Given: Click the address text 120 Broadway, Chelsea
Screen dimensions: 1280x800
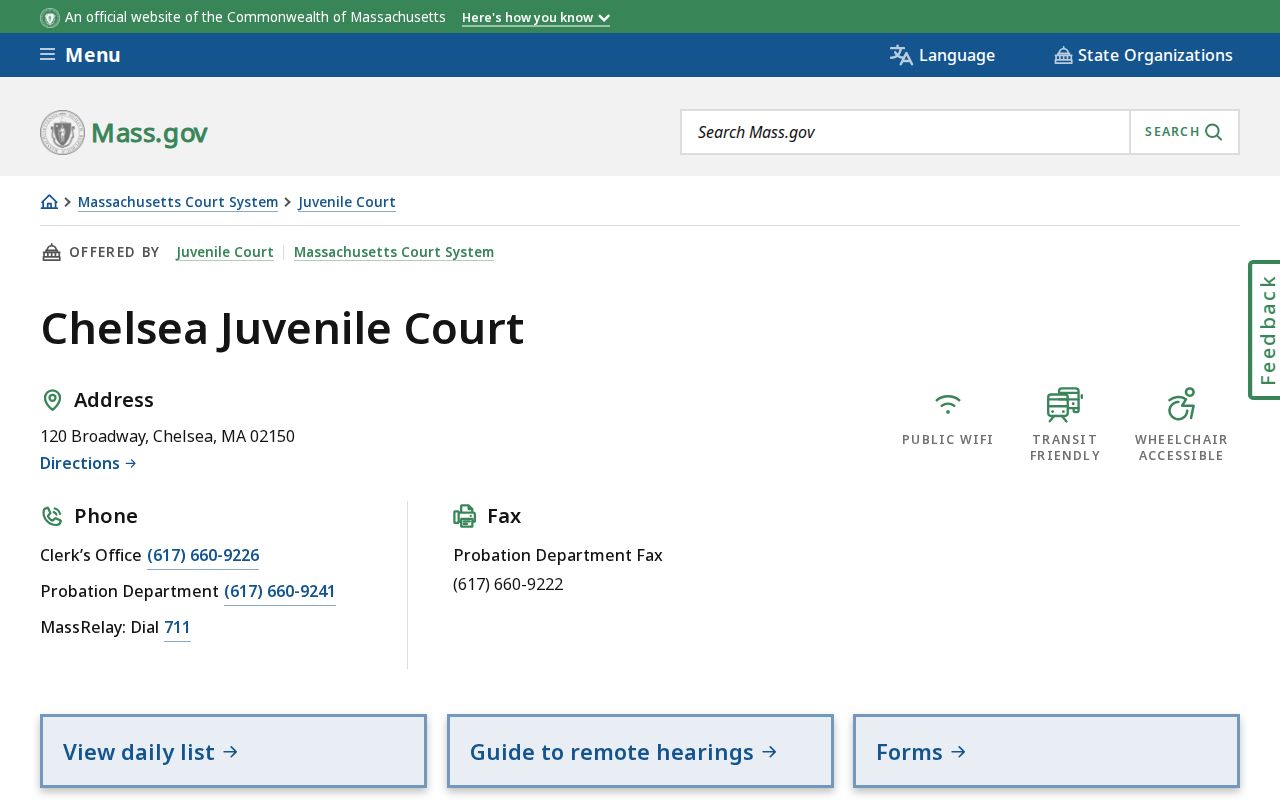Looking at the screenshot, I should tap(167, 436).
